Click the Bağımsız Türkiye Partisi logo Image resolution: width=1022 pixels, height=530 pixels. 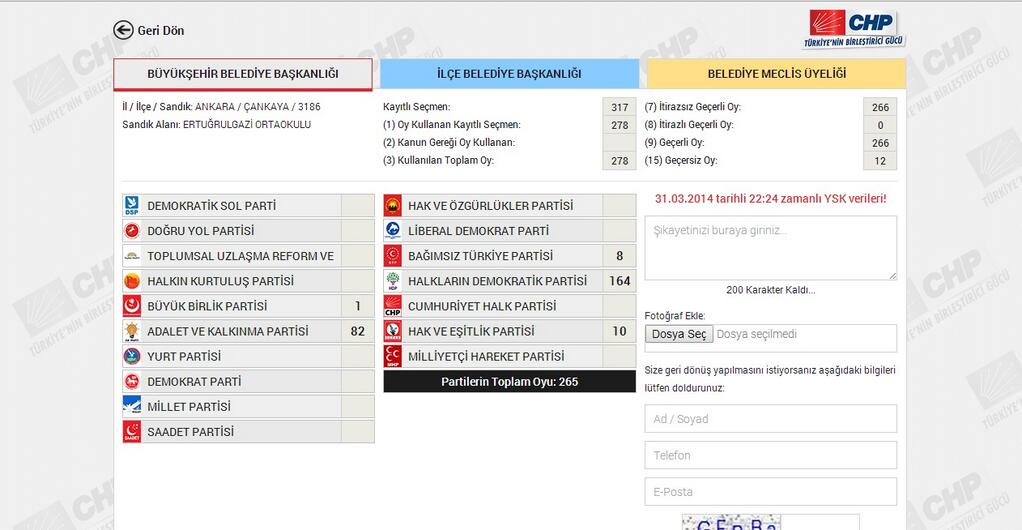(392, 256)
